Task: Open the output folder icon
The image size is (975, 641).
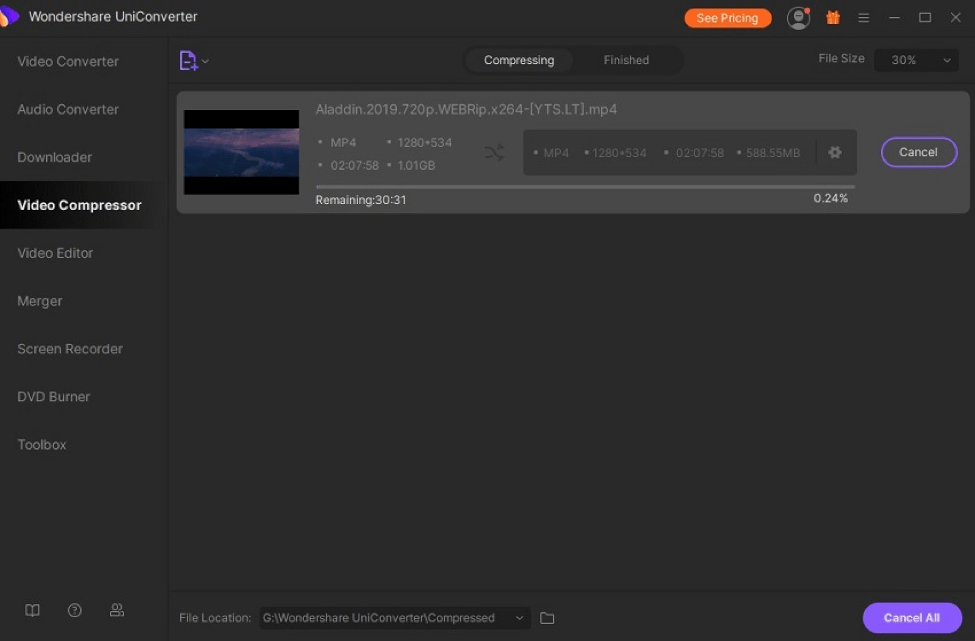Action: [547, 618]
